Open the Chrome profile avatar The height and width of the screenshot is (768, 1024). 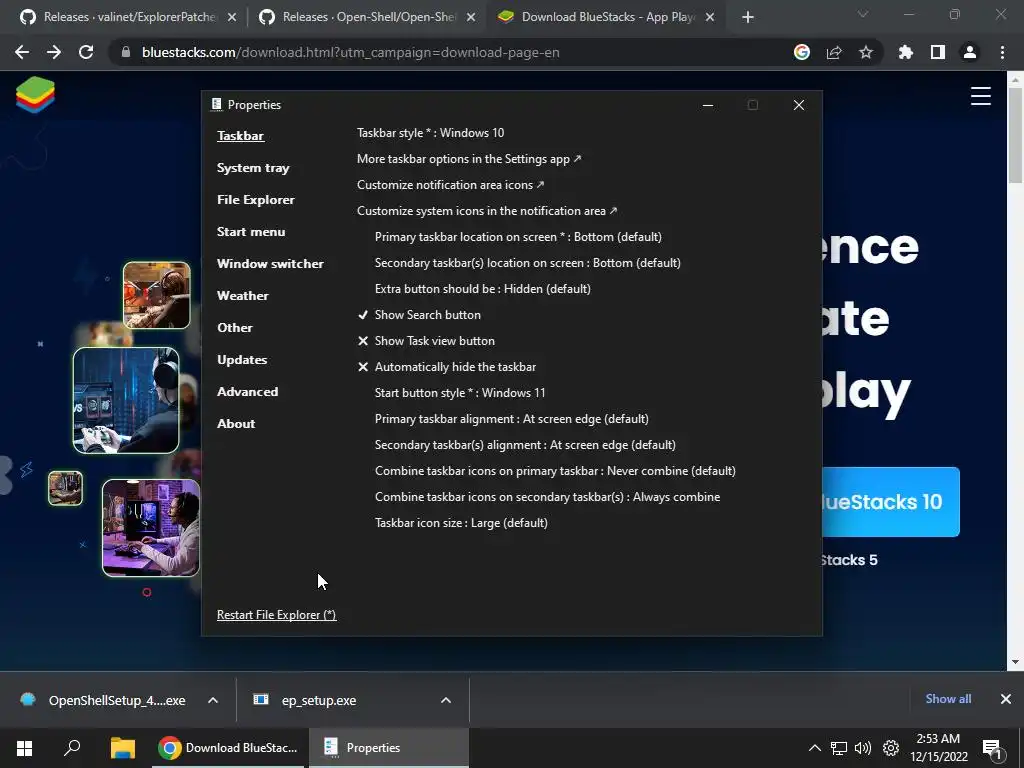[x=970, y=52]
